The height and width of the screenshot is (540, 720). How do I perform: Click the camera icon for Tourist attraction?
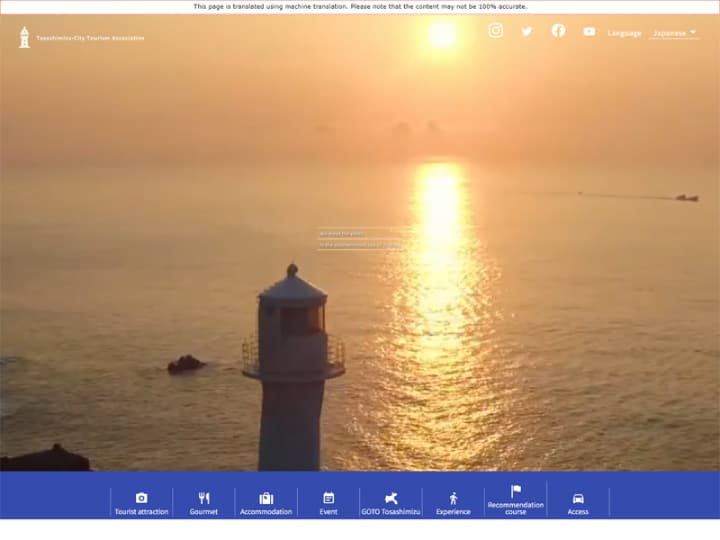click(x=141, y=497)
